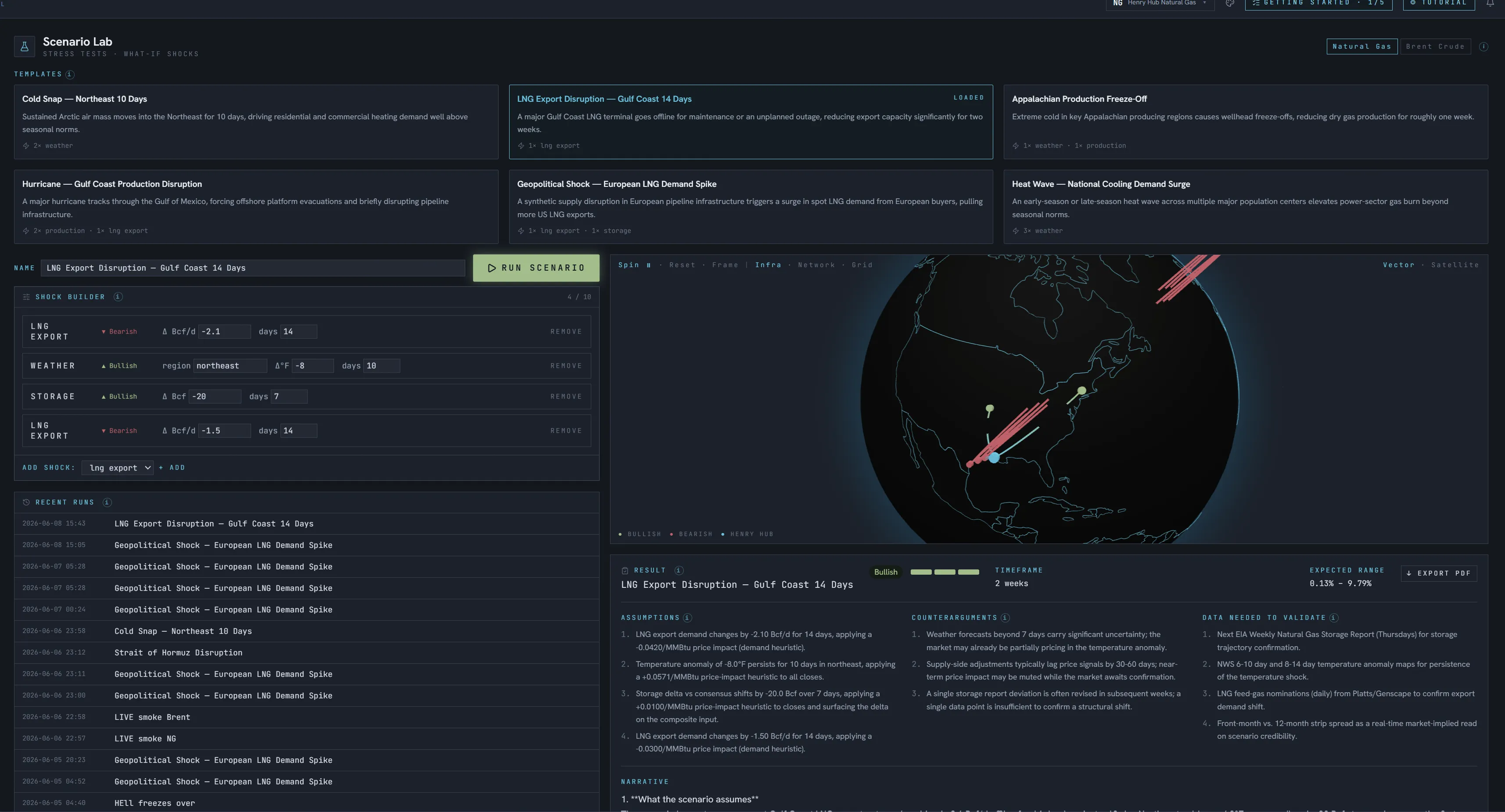
Task: Remove the second LNG Export shock
Action: pos(566,431)
